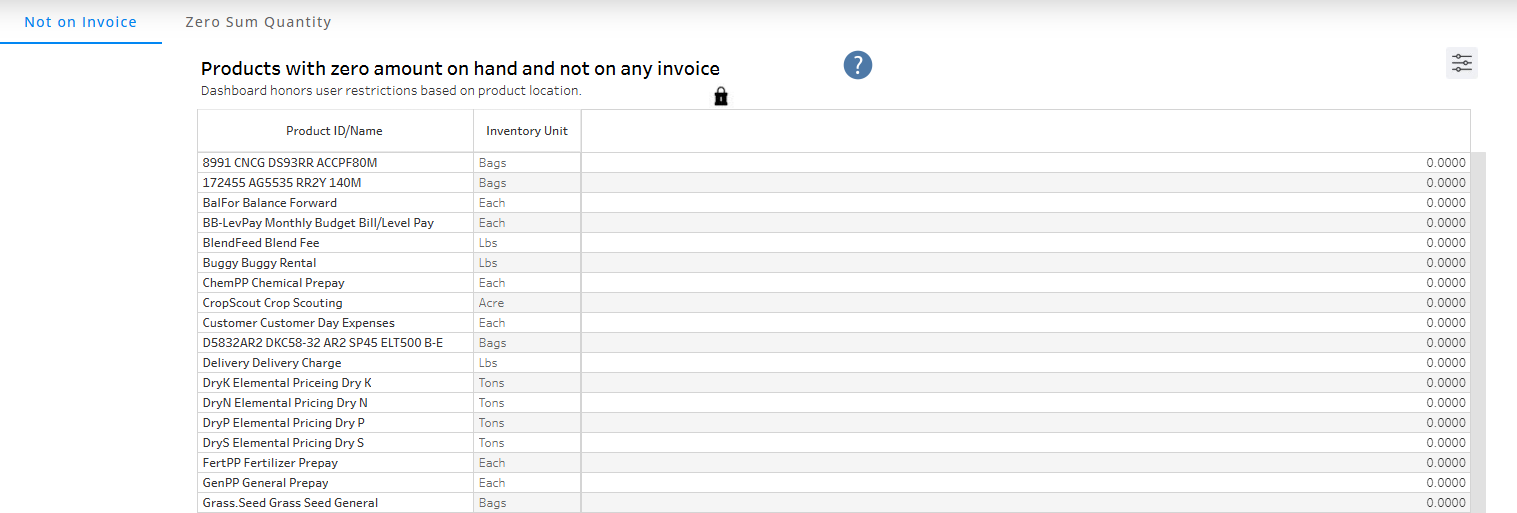This screenshot has width=1517, height=513.
Task: Click the 0.0000 value in GenPP row
Action: (x=1446, y=483)
